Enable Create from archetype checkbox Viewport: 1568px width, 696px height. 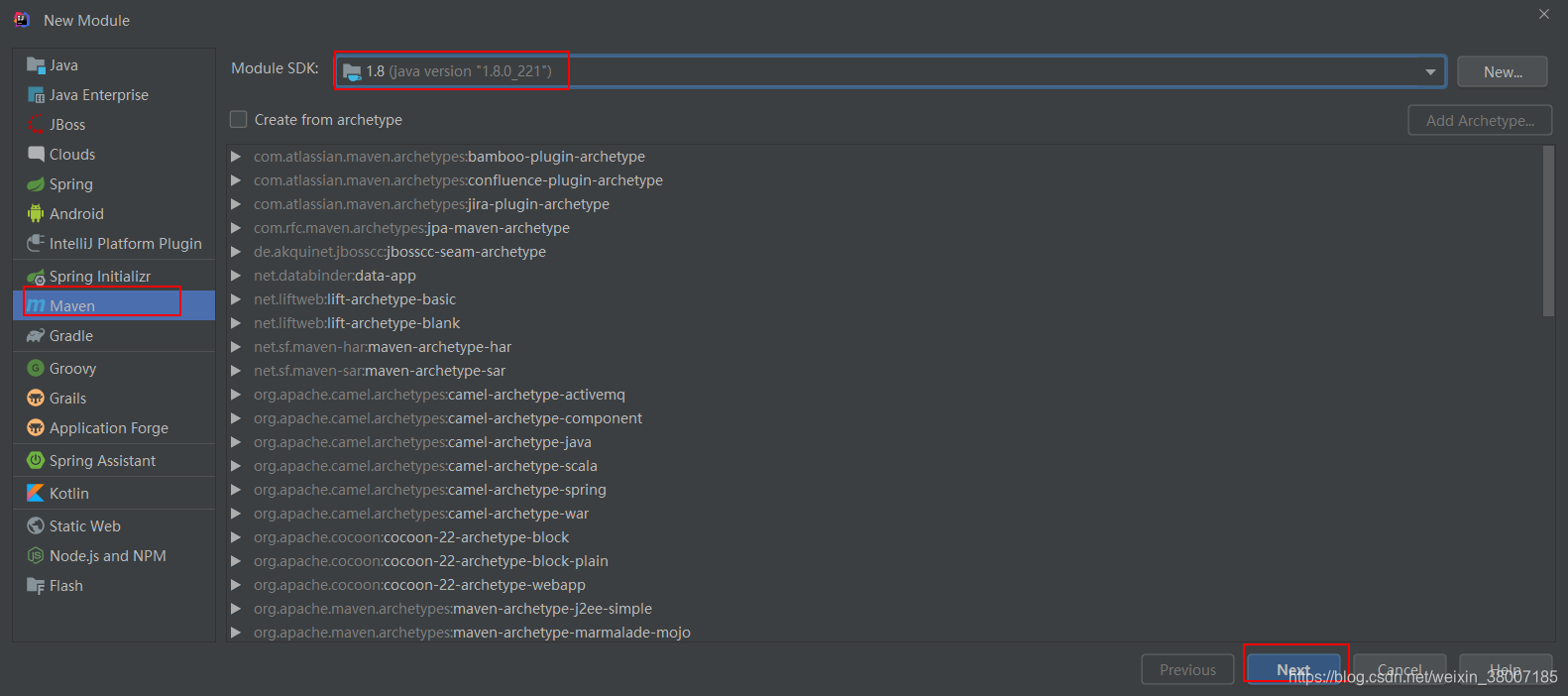(239, 119)
